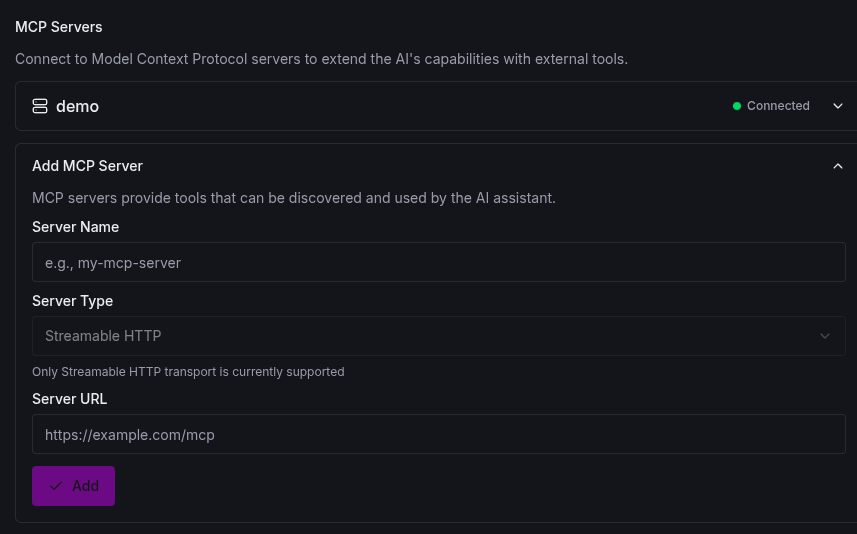Focus the Server Name input field

pos(438,263)
